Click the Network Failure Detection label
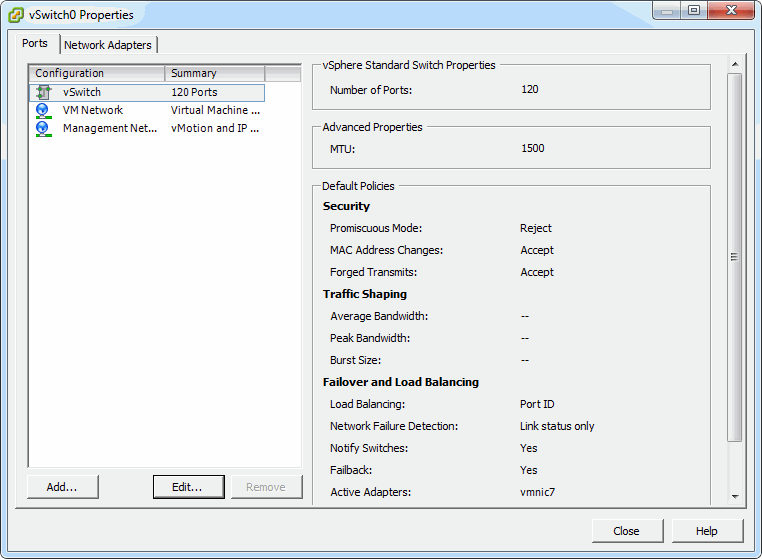The image size is (762, 559). pos(394,426)
